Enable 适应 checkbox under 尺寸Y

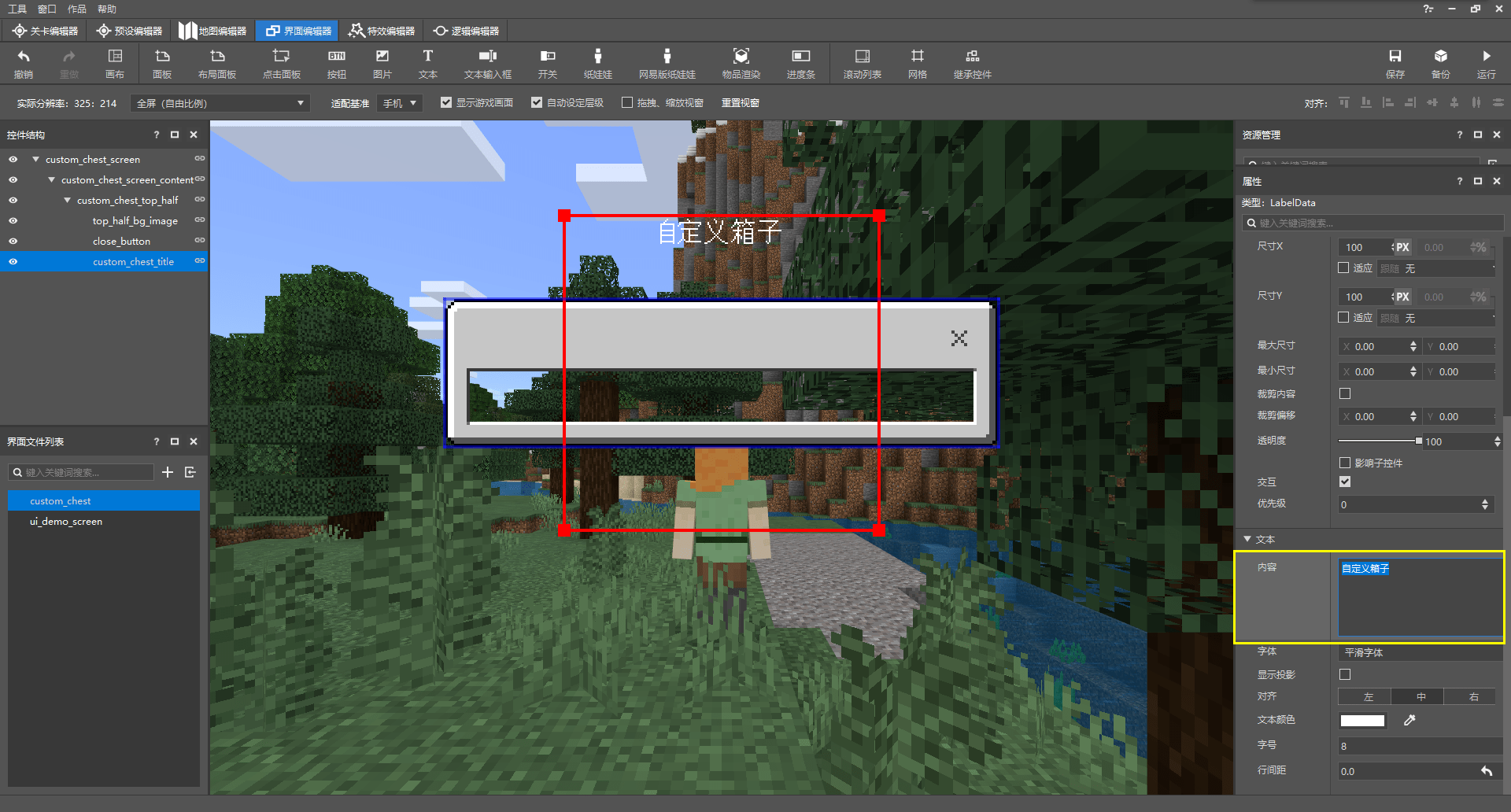pos(1344,317)
